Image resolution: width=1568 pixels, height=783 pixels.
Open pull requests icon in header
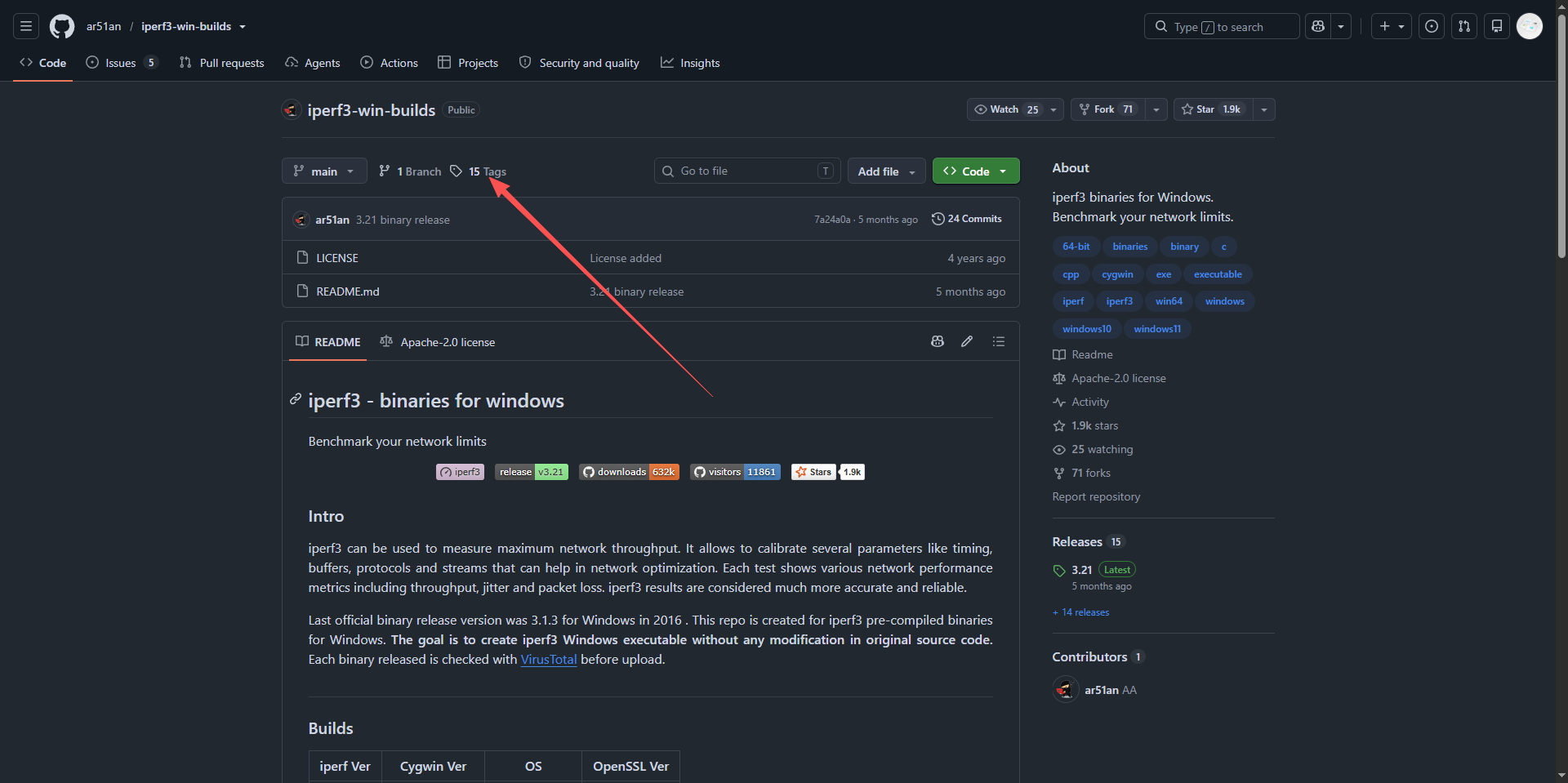(x=1464, y=27)
